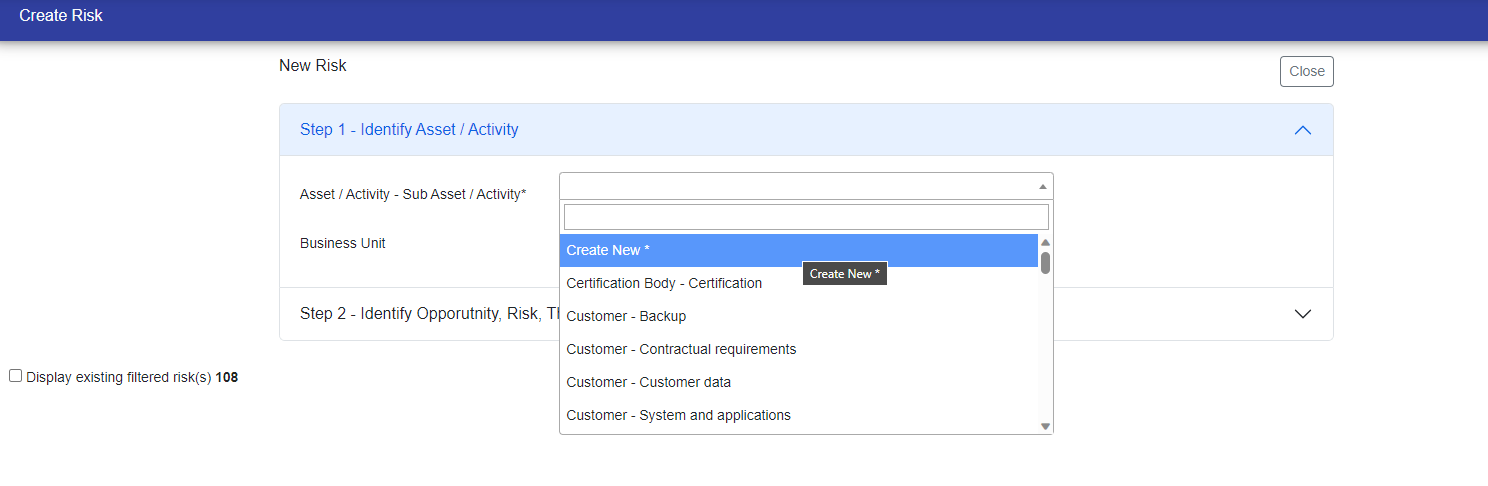The height and width of the screenshot is (486, 1488).
Task: Click the dropdown list scroll-down arrow
Action: (1046, 426)
